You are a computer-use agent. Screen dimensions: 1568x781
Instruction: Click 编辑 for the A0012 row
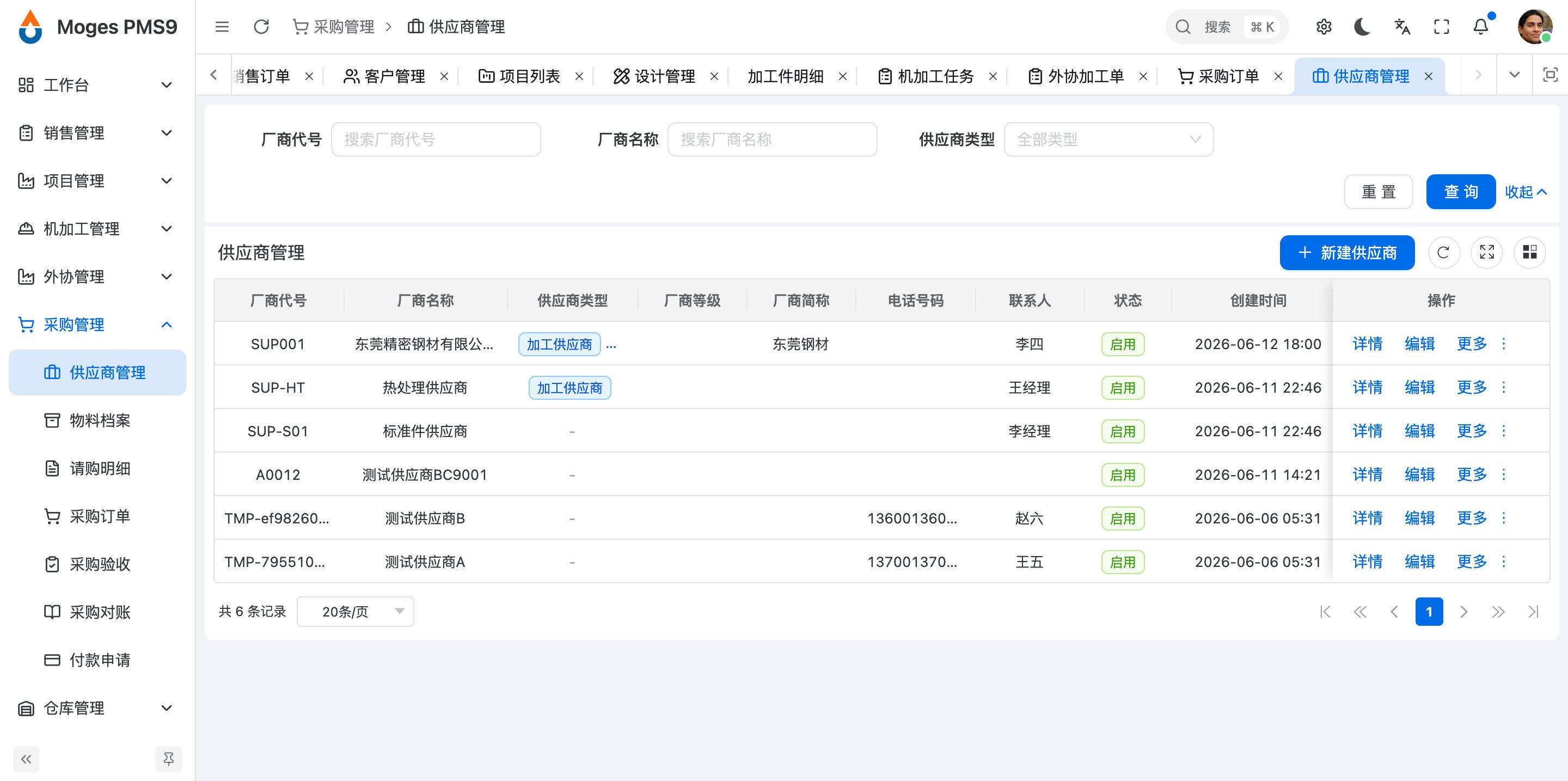1419,474
